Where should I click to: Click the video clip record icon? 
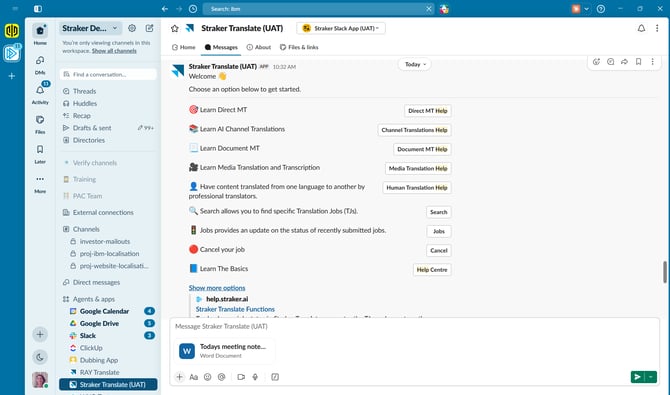click(x=241, y=377)
